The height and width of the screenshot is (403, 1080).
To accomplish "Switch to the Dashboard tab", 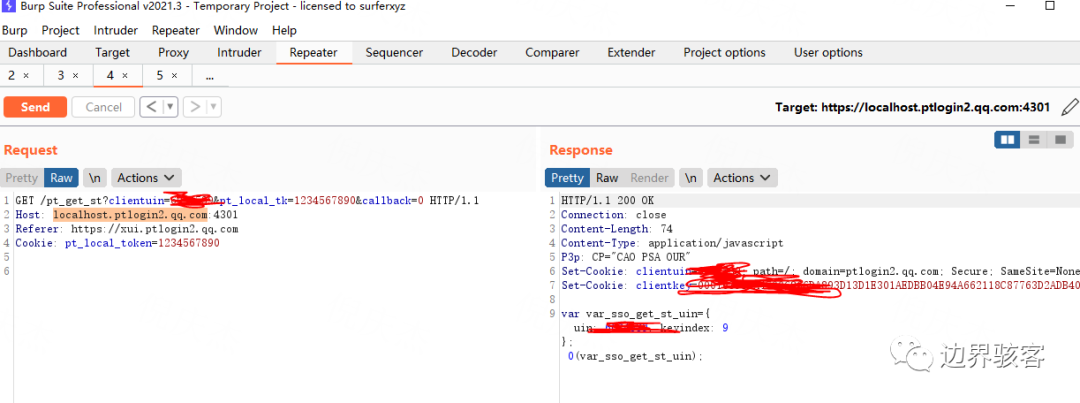I will coord(38,52).
